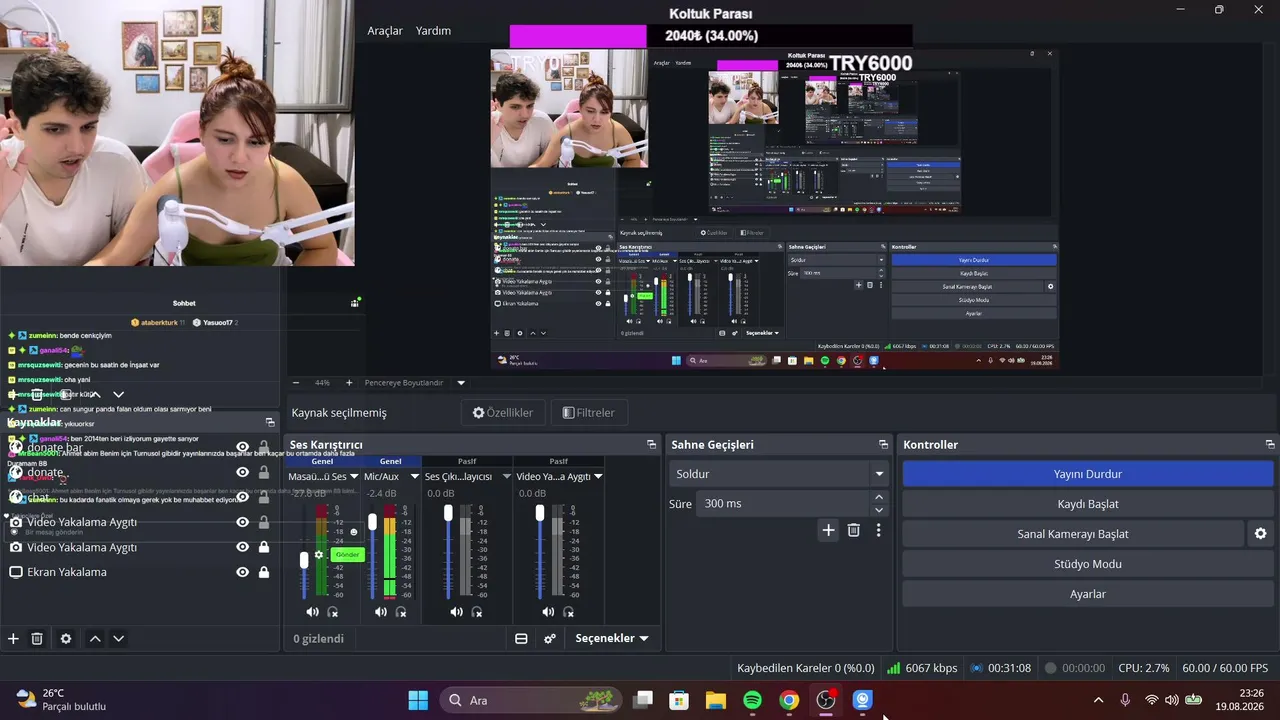Open source Özellikler button
Screen dimensions: 1280x720
[503, 412]
